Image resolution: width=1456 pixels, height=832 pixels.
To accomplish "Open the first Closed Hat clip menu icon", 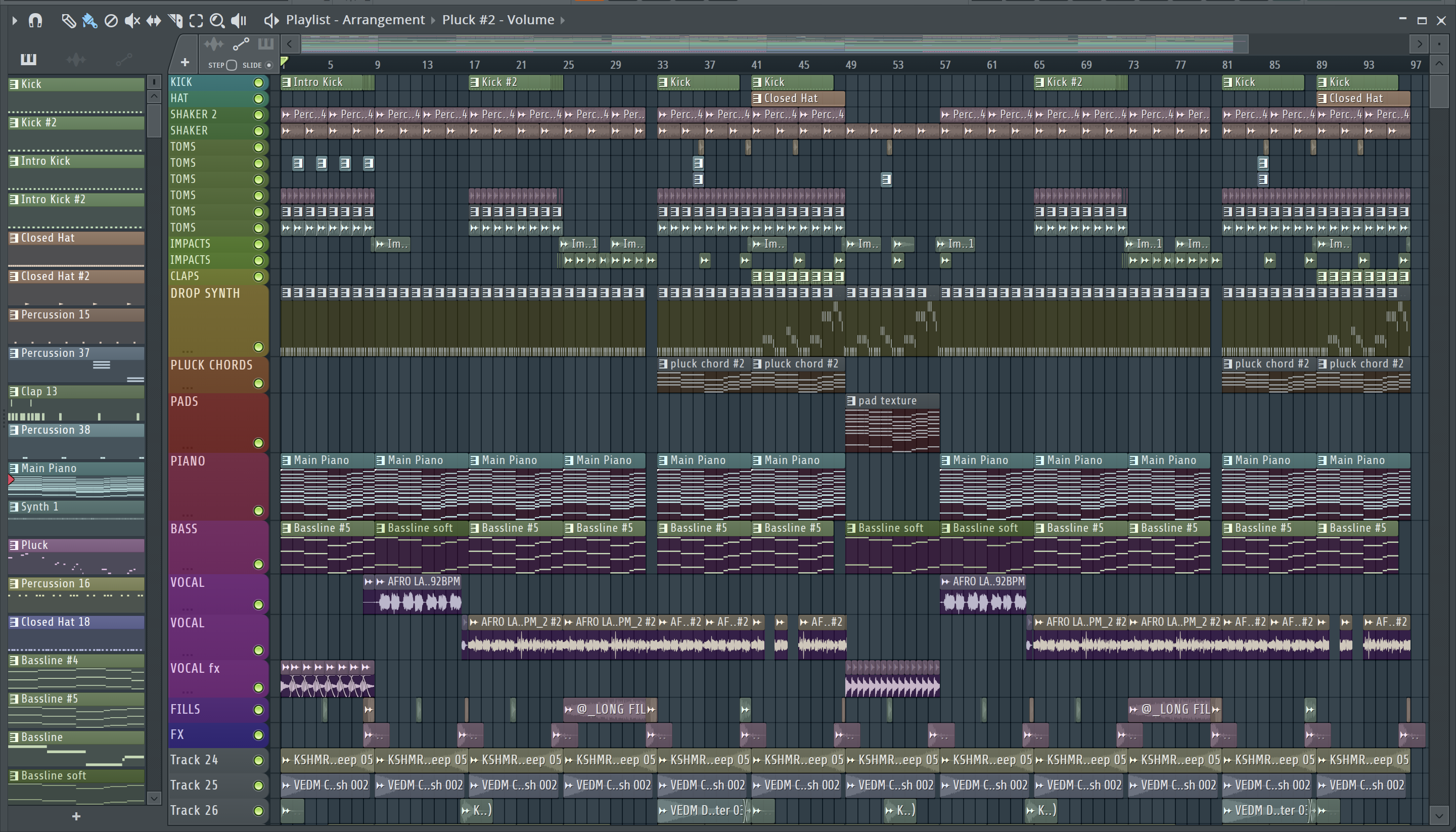I will pos(757,98).
